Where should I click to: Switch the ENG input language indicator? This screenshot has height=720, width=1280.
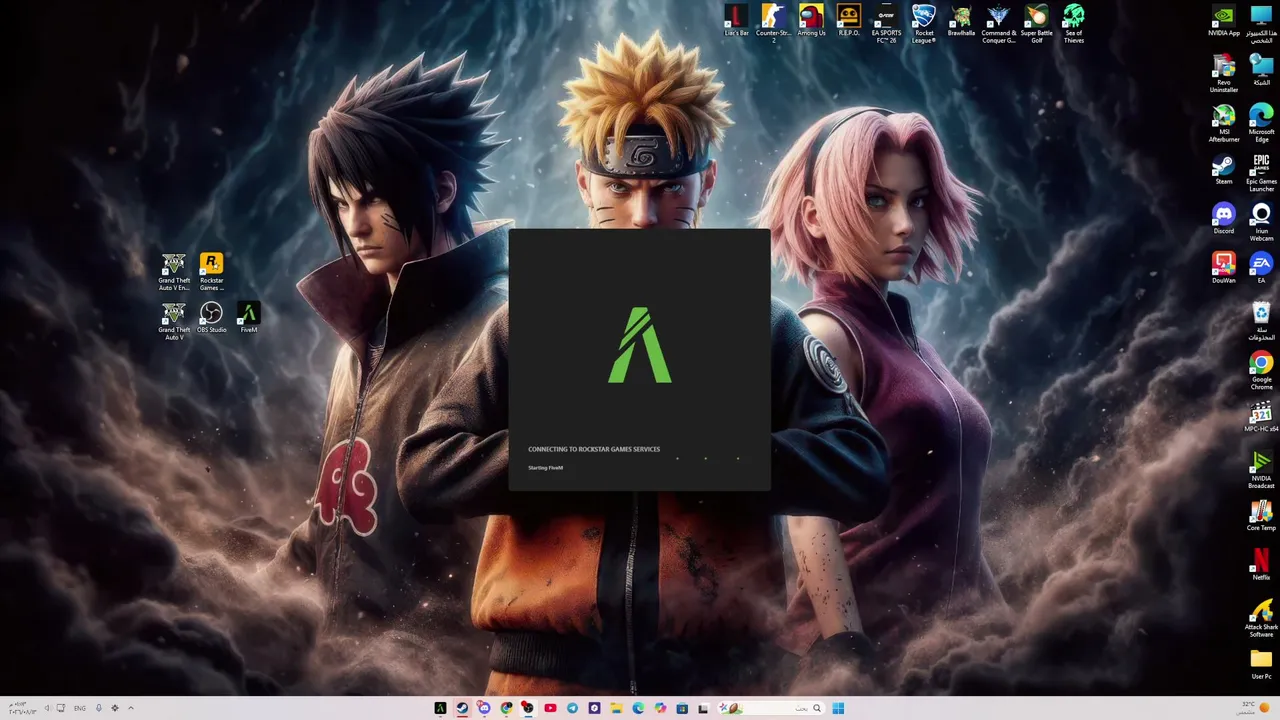coord(80,708)
